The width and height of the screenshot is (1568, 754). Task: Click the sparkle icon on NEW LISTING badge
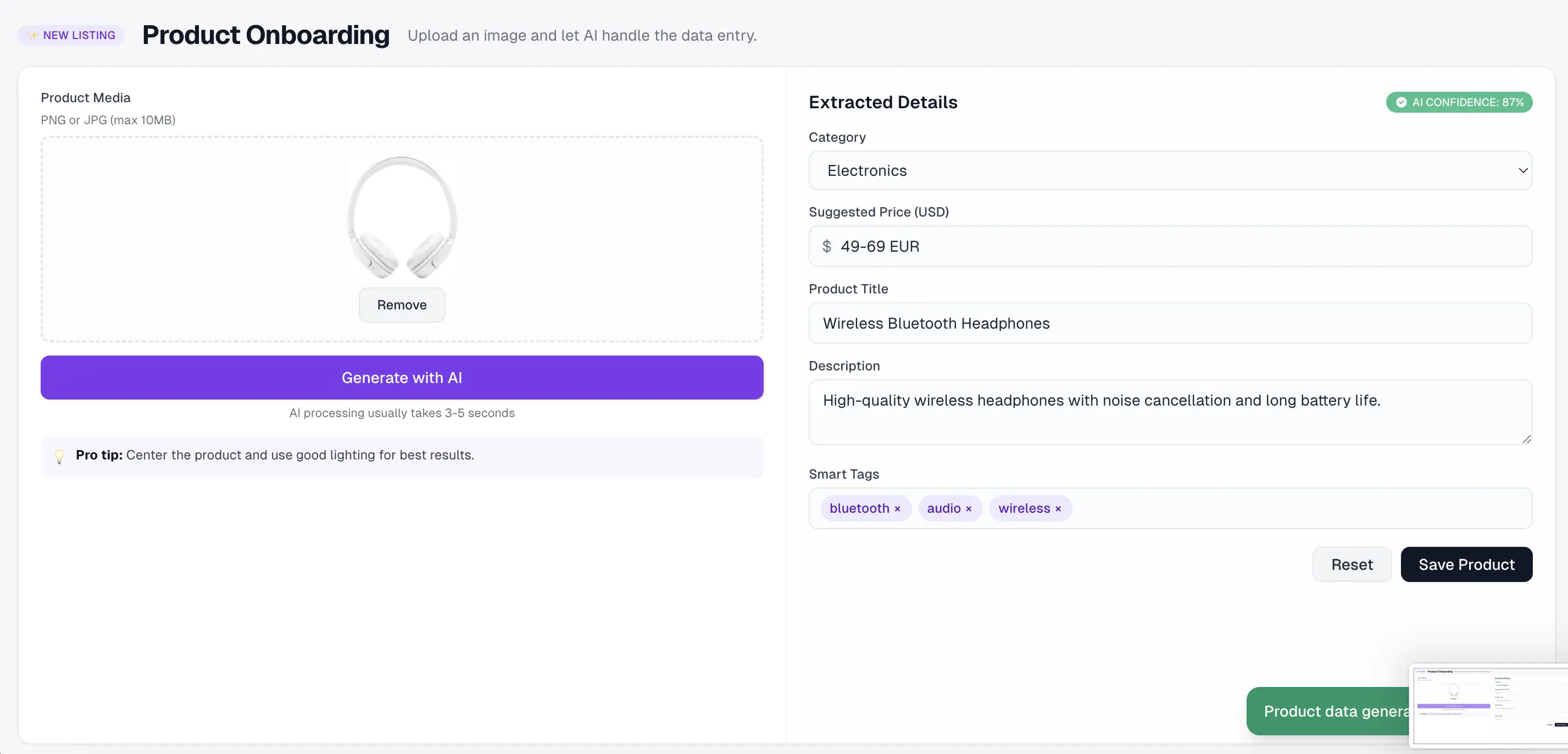(x=32, y=35)
